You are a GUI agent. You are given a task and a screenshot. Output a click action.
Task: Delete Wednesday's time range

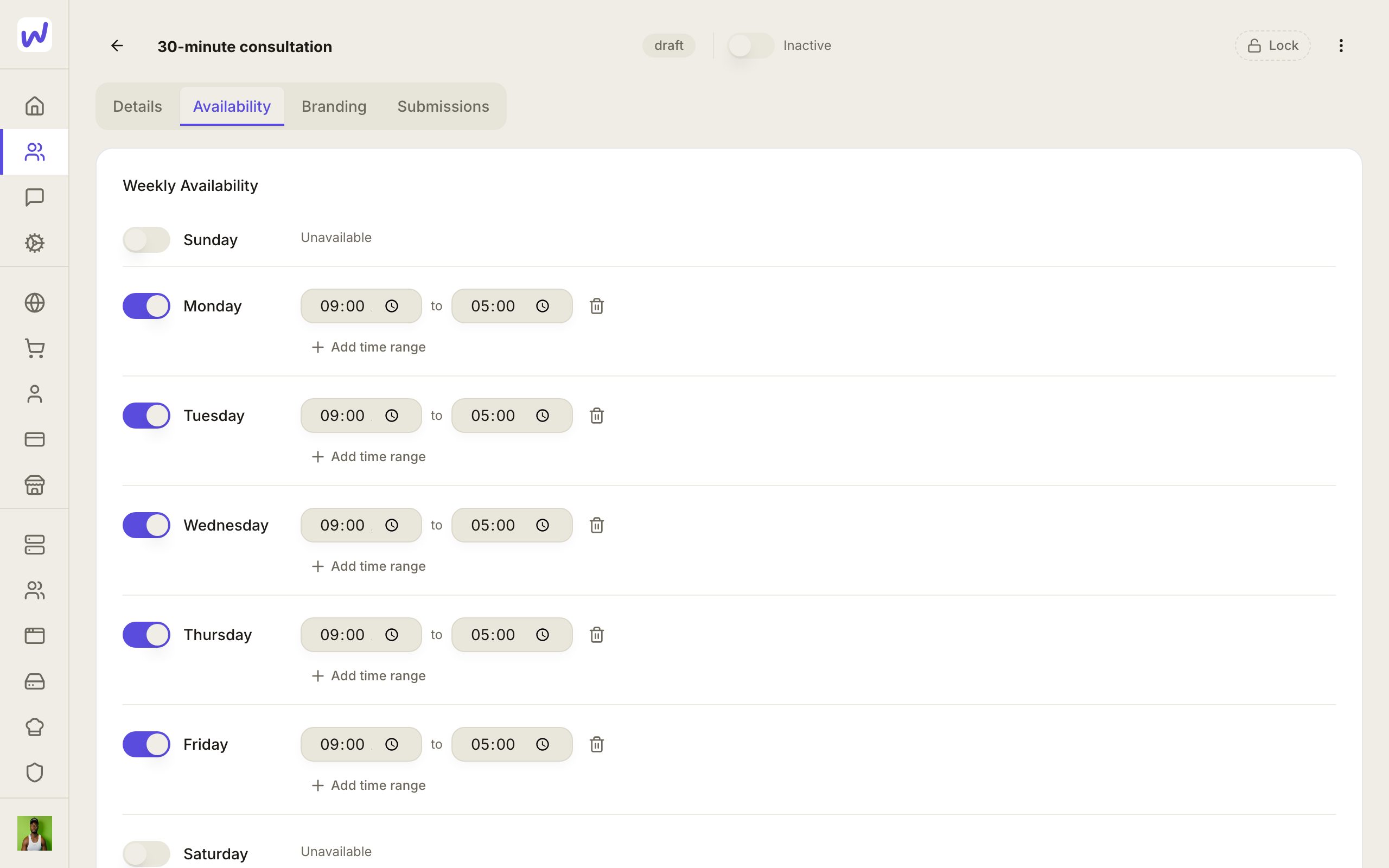point(596,525)
